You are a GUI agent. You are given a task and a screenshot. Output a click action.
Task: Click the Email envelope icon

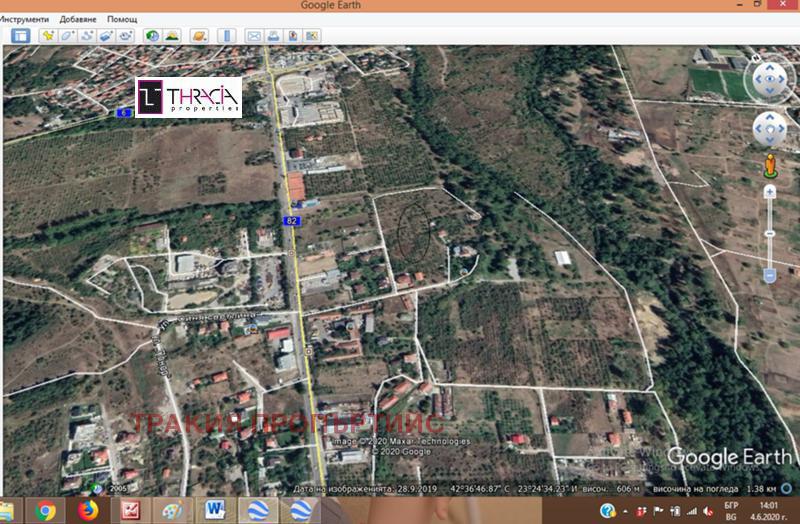point(253,36)
